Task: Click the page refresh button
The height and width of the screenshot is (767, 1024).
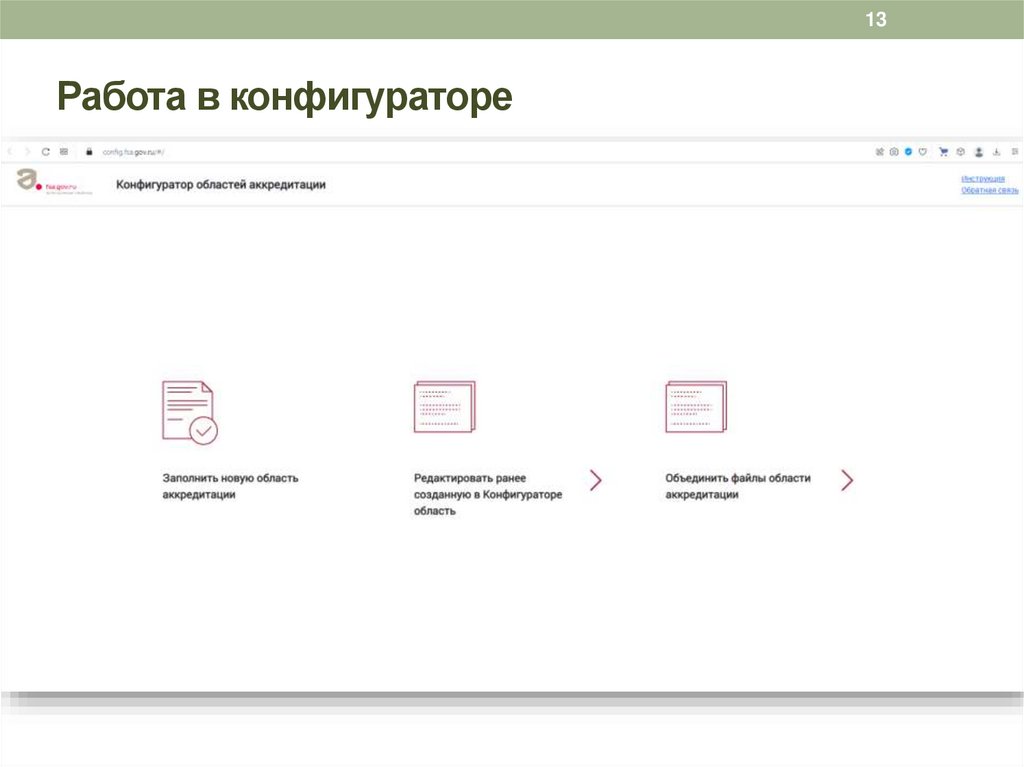Action: (46, 152)
